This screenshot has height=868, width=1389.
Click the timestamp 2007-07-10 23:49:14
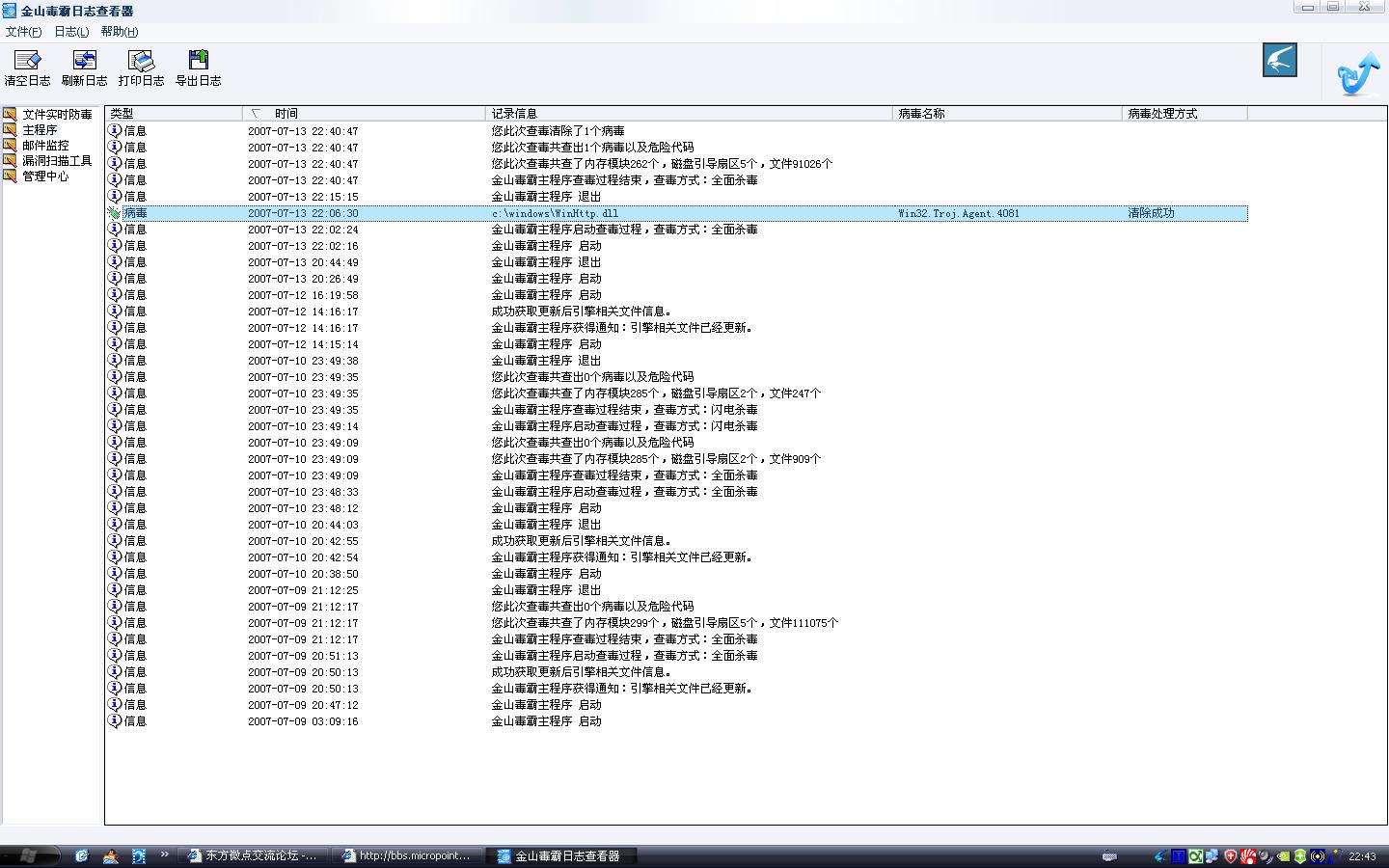click(x=303, y=426)
